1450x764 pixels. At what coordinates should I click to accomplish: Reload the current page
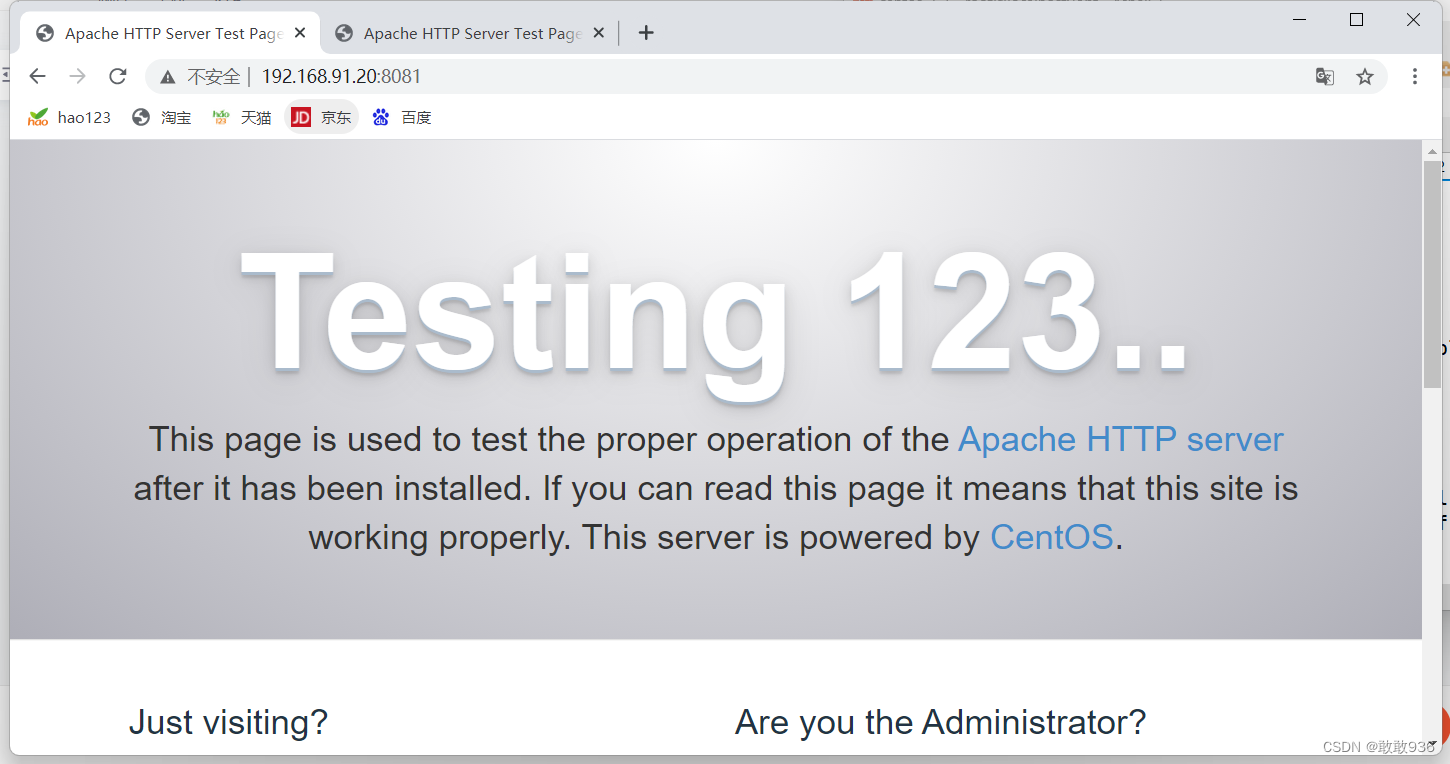[x=118, y=77]
